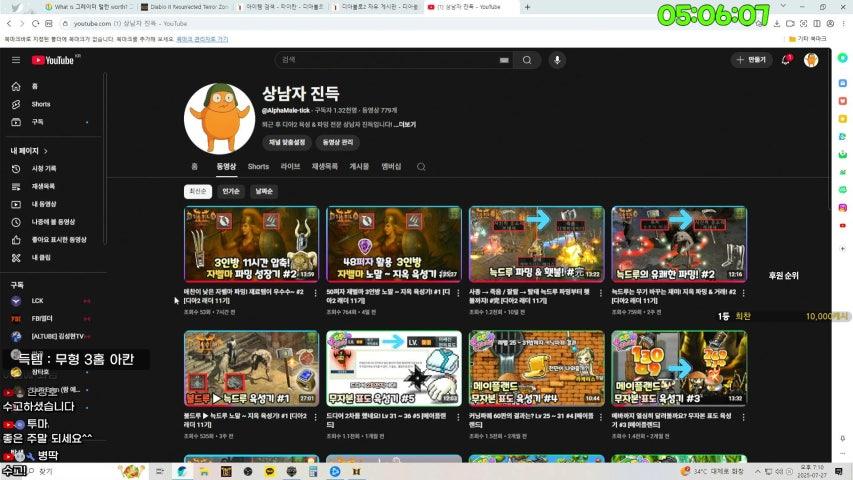Open the 기타 북마크 folder
The image size is (853, 480).
tap(808, 39)
